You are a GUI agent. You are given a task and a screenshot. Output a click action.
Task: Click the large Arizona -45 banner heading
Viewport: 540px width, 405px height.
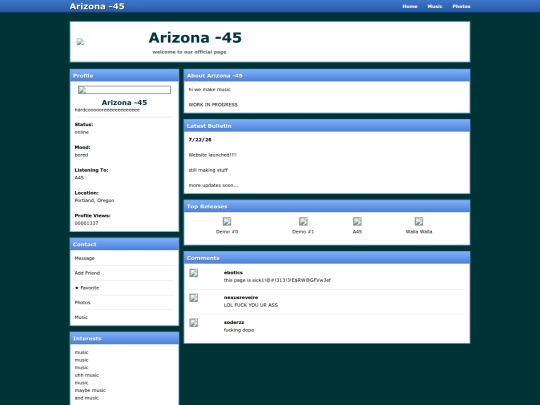(195, 38)
